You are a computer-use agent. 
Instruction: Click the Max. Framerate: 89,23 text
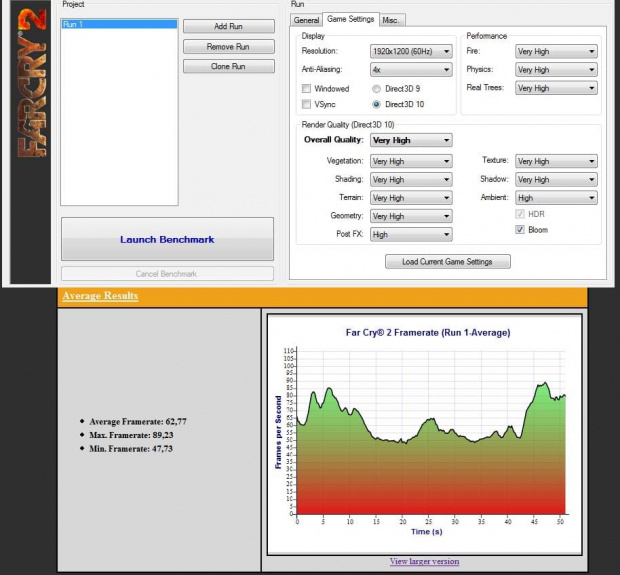coord(131,435)
